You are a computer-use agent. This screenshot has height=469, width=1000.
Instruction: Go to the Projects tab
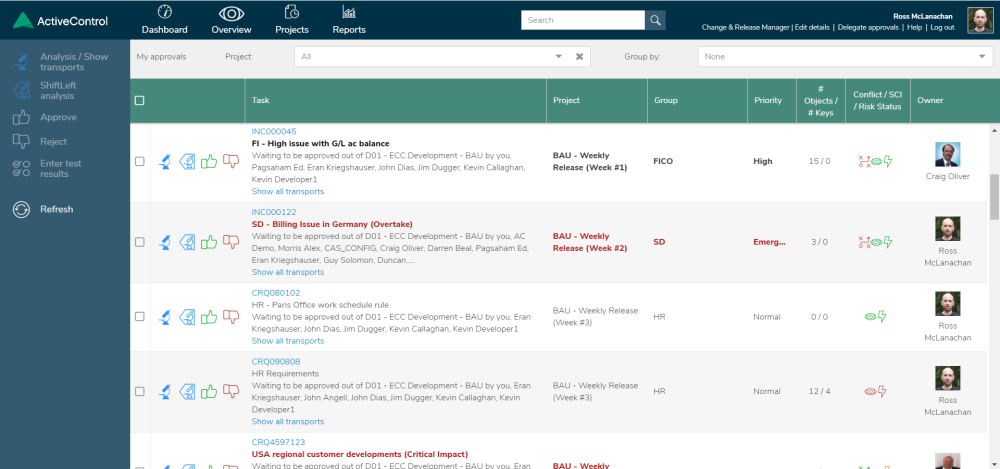292,20
